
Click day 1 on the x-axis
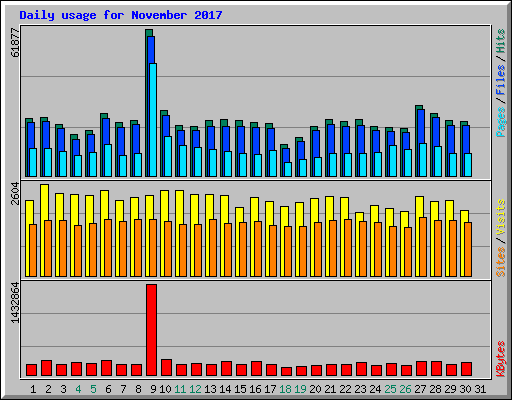[x=33, y=389]
